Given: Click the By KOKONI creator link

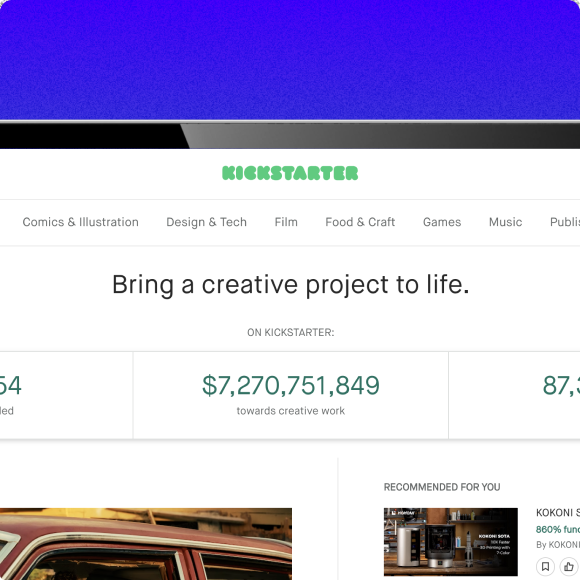Looking at the screenshot, I should coord(558,544).
